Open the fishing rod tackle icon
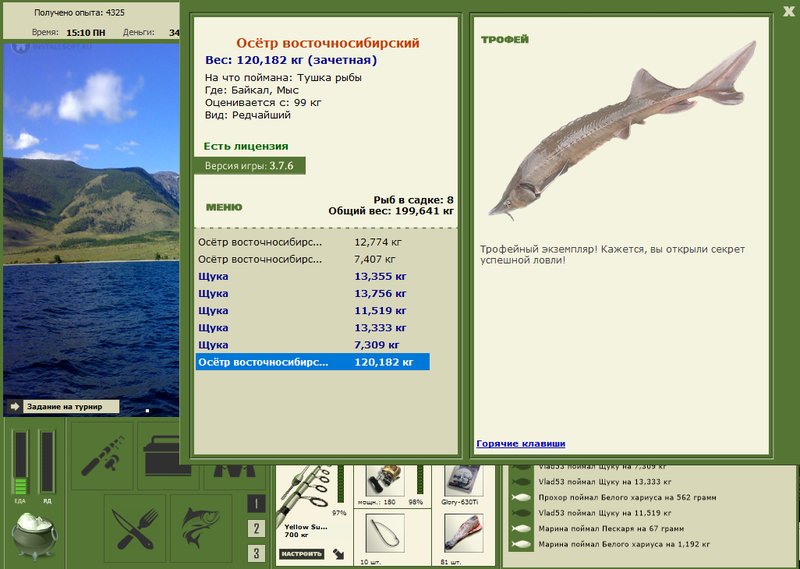Screen dimensions: 800x569 coord(103,455)
